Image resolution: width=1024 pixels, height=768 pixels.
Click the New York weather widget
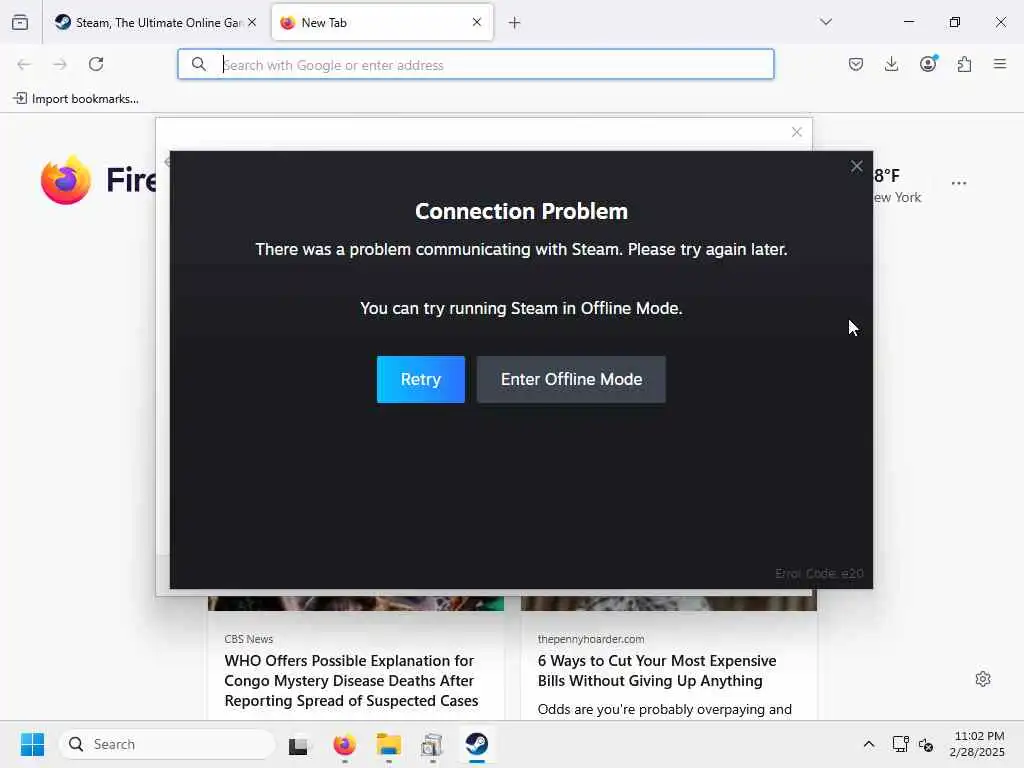pyautogui.click(x=897, y=186)
